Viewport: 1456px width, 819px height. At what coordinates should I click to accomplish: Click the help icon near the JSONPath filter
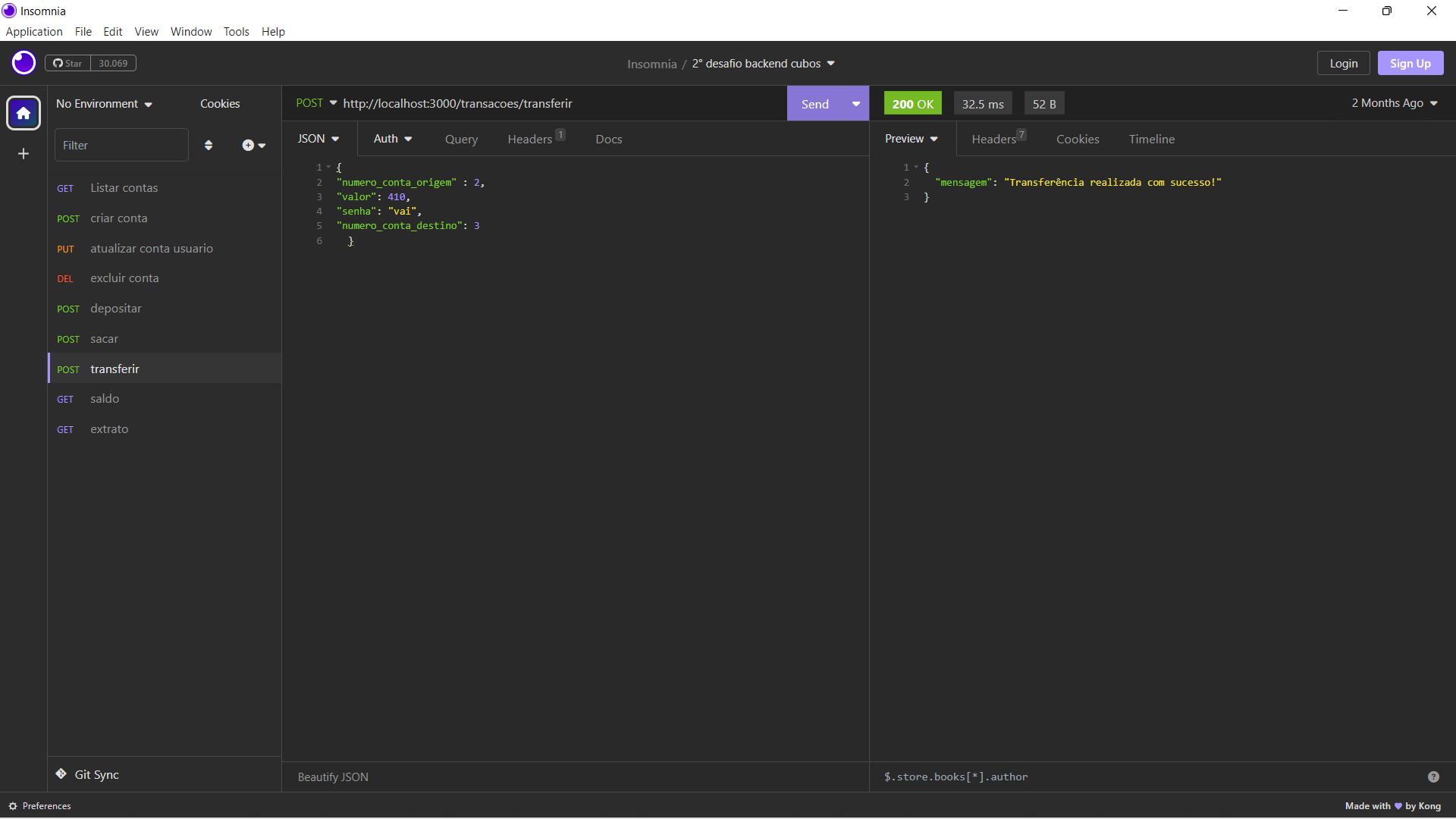click(x=1433, y=777)
